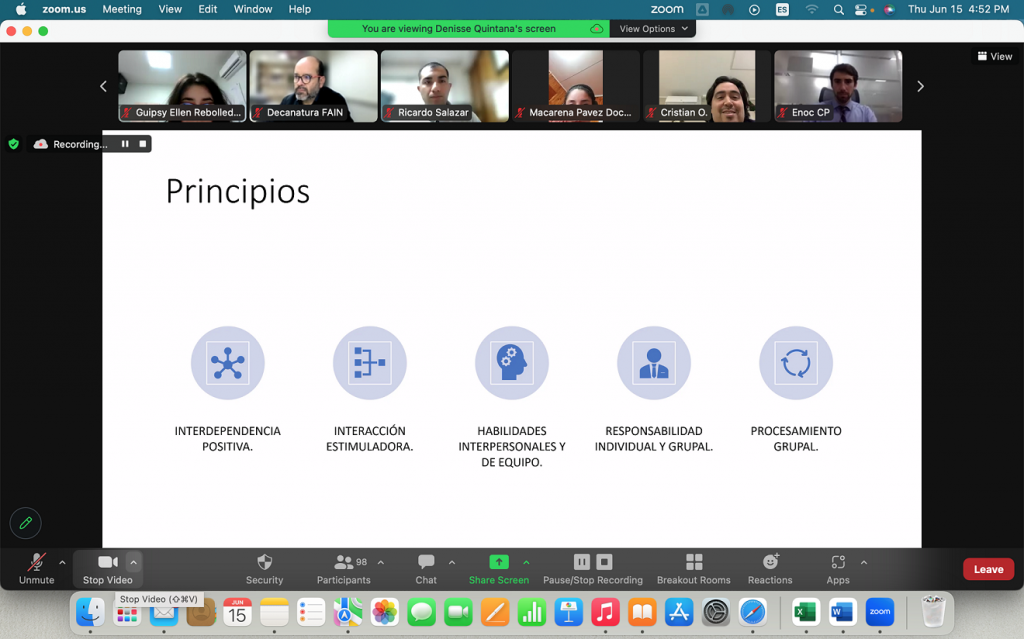Viewport: 1024px width, 639px height.
Task: Click the green Share Screen icon
Action: tap(498, 563)
